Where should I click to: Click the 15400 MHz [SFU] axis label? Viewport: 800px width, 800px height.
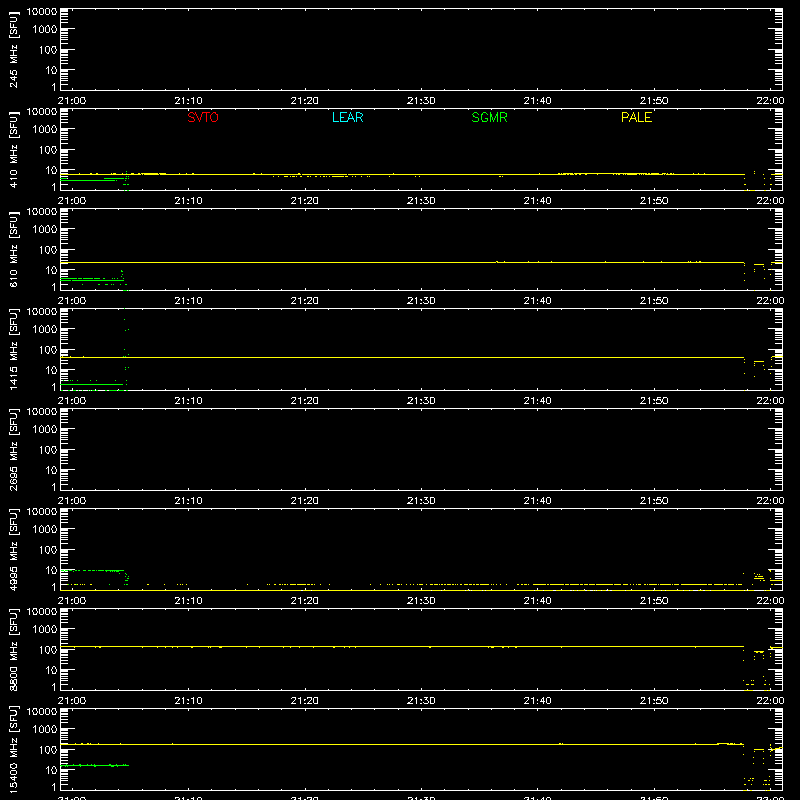(13, 749)
